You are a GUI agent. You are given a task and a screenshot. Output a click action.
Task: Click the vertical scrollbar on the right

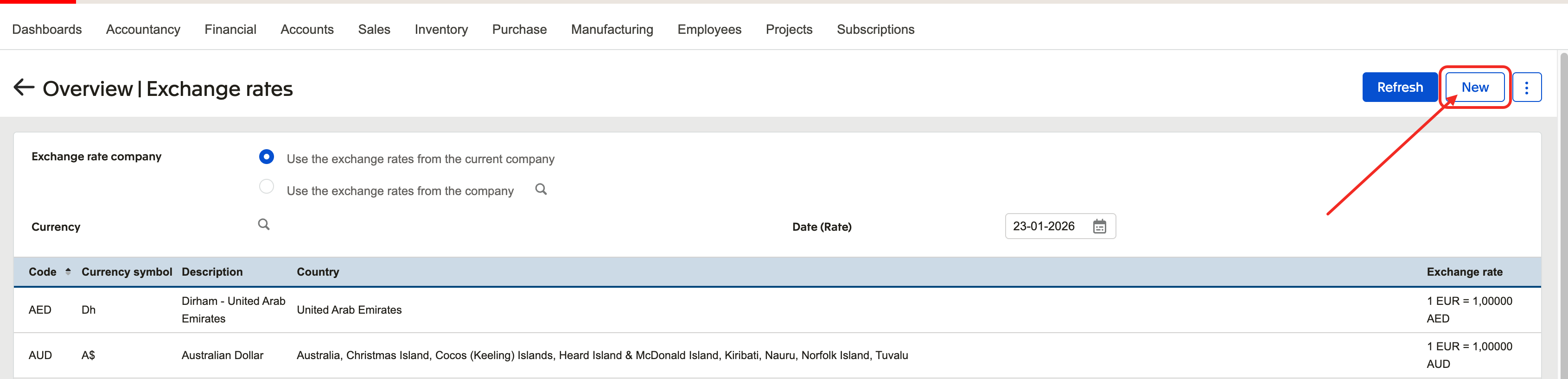[x=1562, y=213]
